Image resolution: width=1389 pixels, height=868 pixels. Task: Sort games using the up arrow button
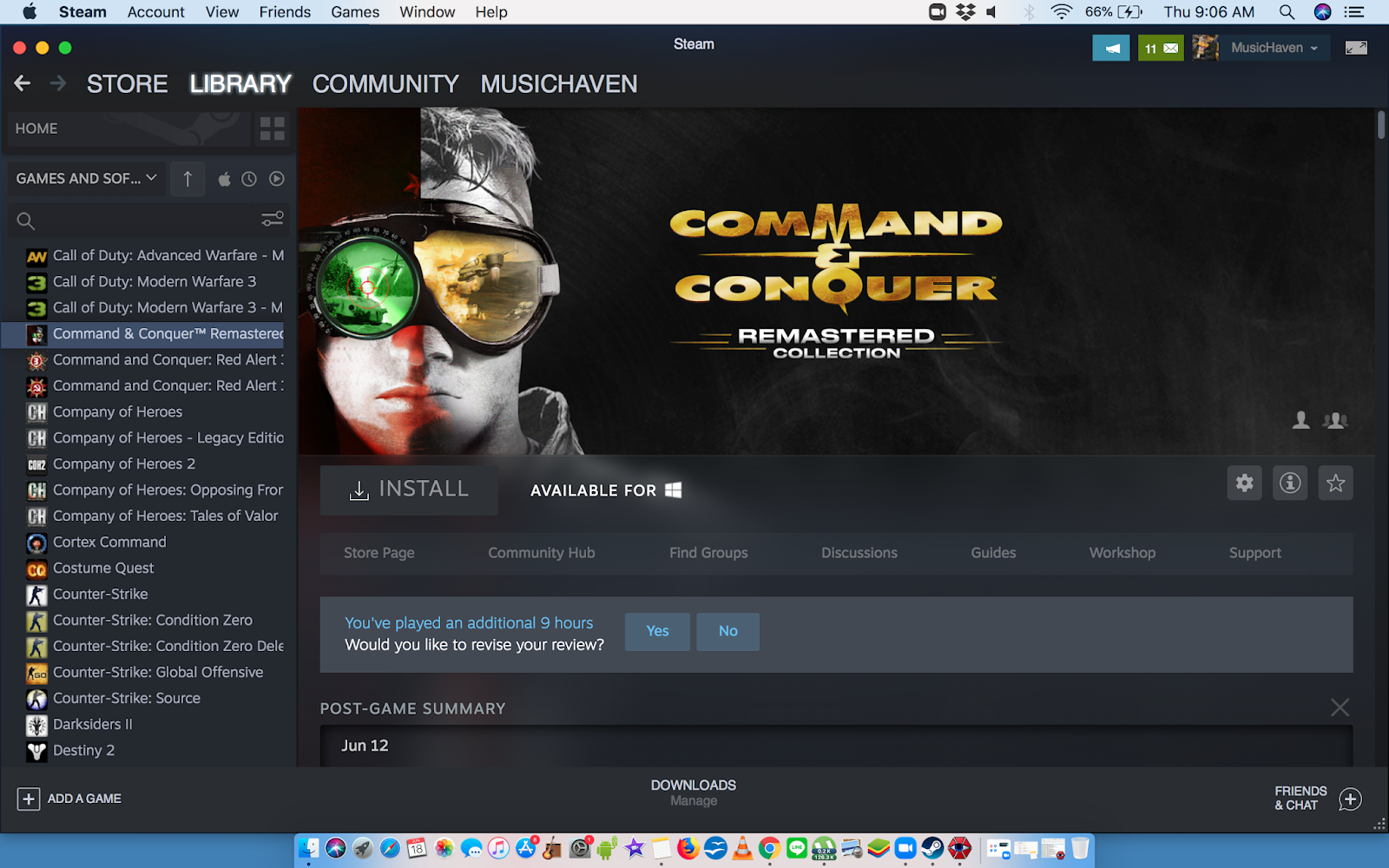188,179
